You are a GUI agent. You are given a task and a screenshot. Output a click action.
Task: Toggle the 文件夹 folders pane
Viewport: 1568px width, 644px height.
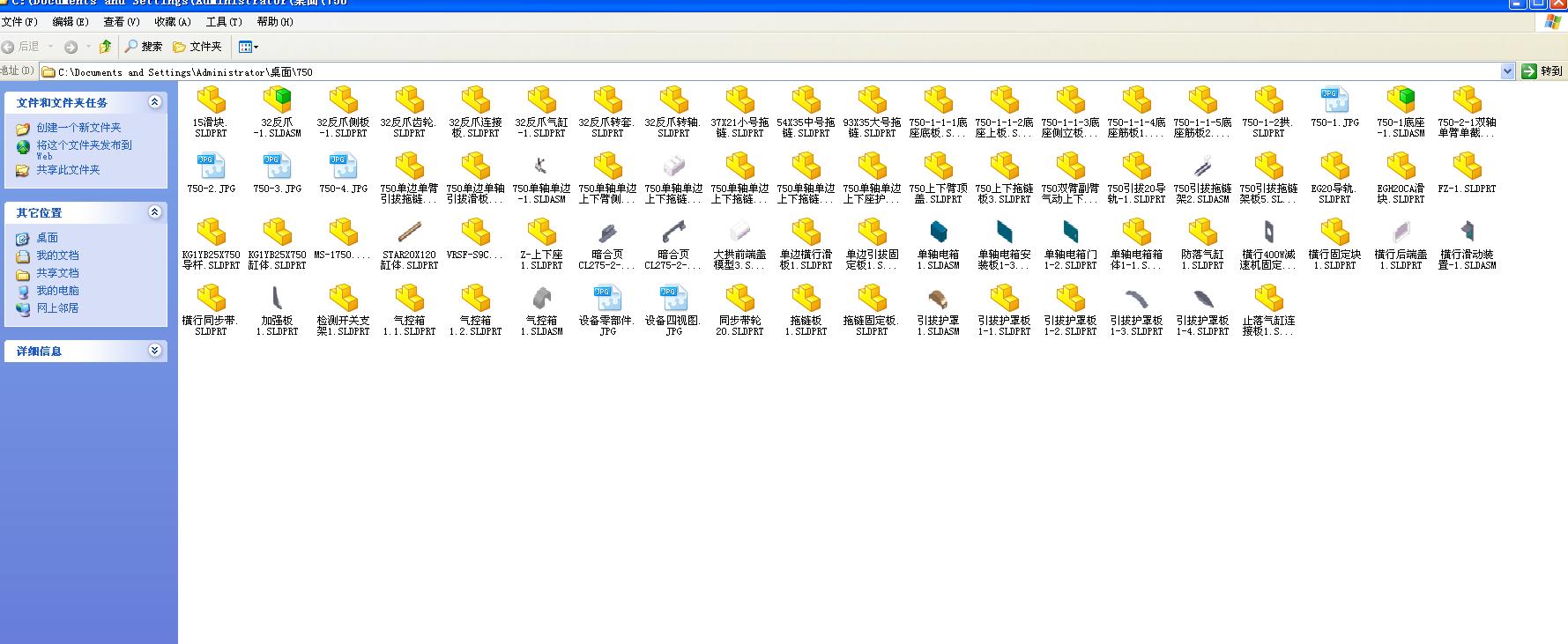(197, 46)
